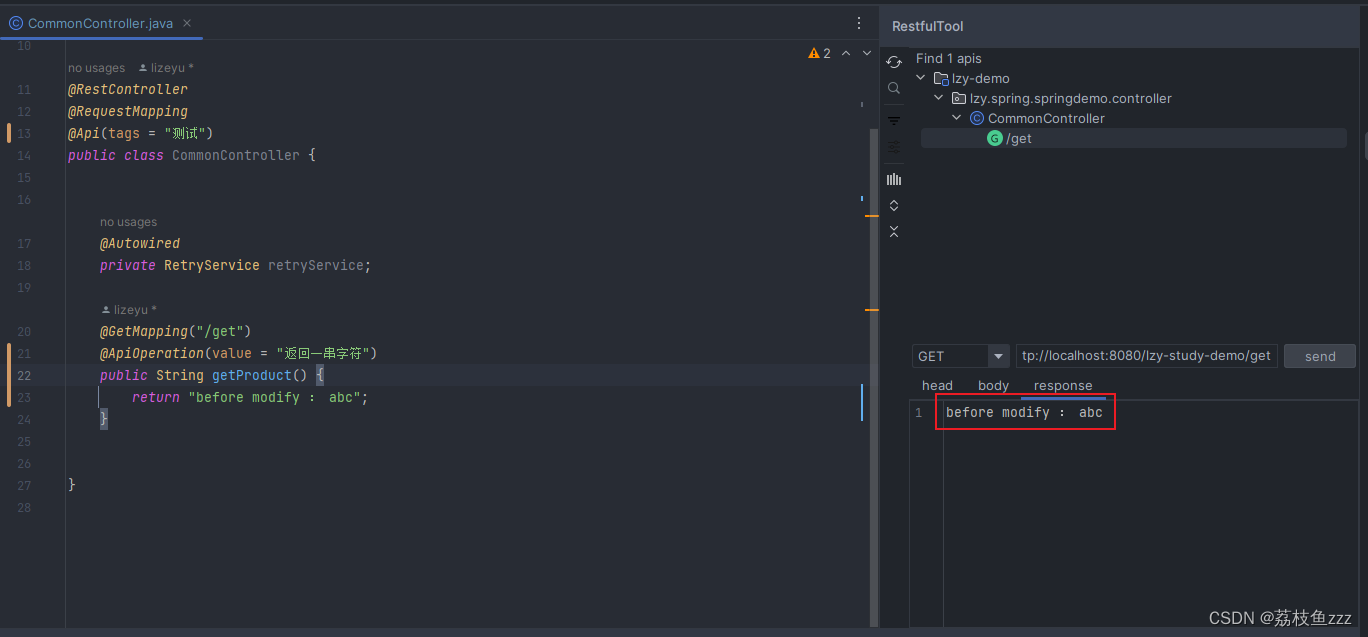Click author hint 'lizeyu *' above @RestController
1368x637 pixels.
point(166,68)
